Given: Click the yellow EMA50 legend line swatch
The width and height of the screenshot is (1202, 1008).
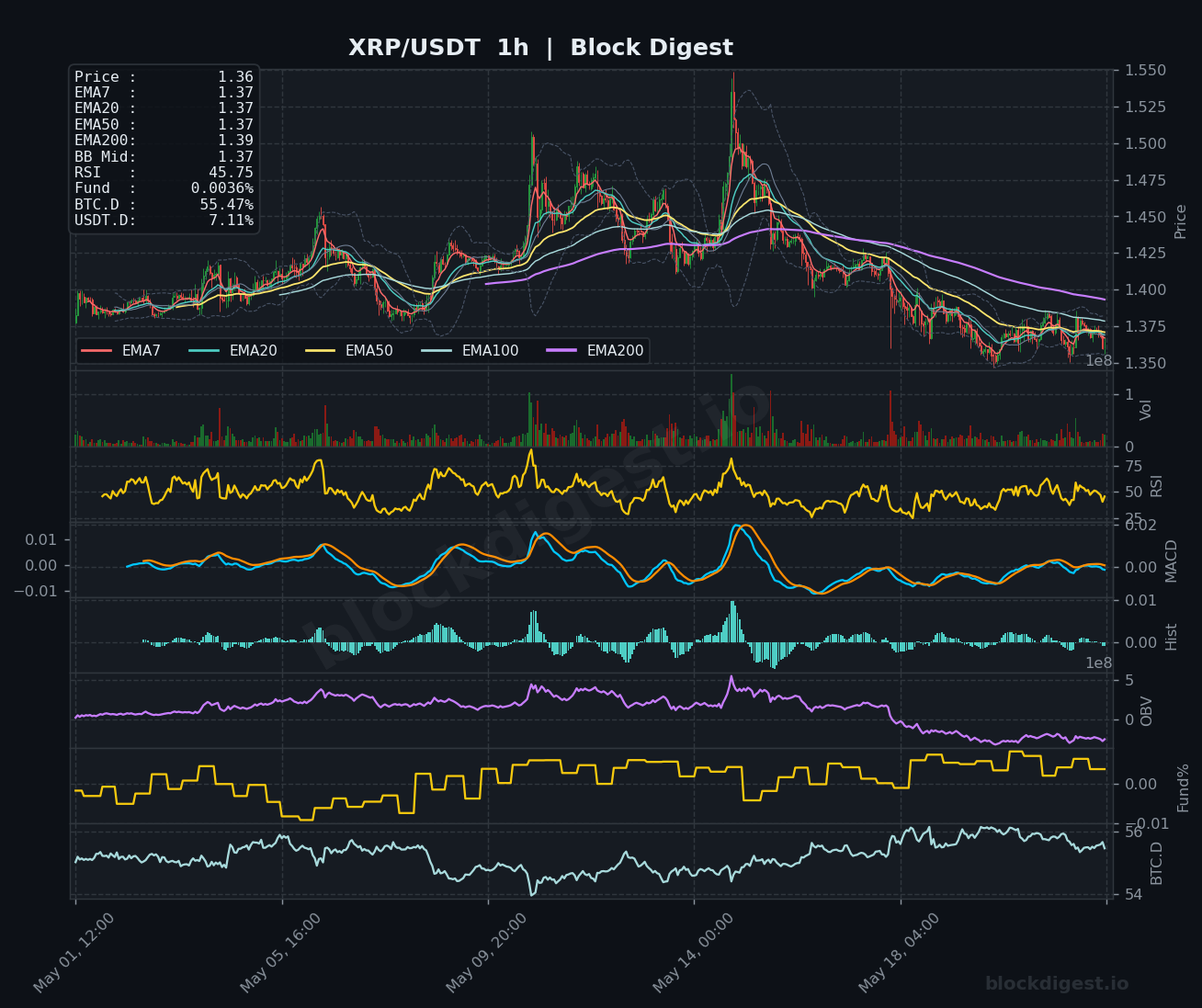Looking at the screenshot, I should point(320,351).
